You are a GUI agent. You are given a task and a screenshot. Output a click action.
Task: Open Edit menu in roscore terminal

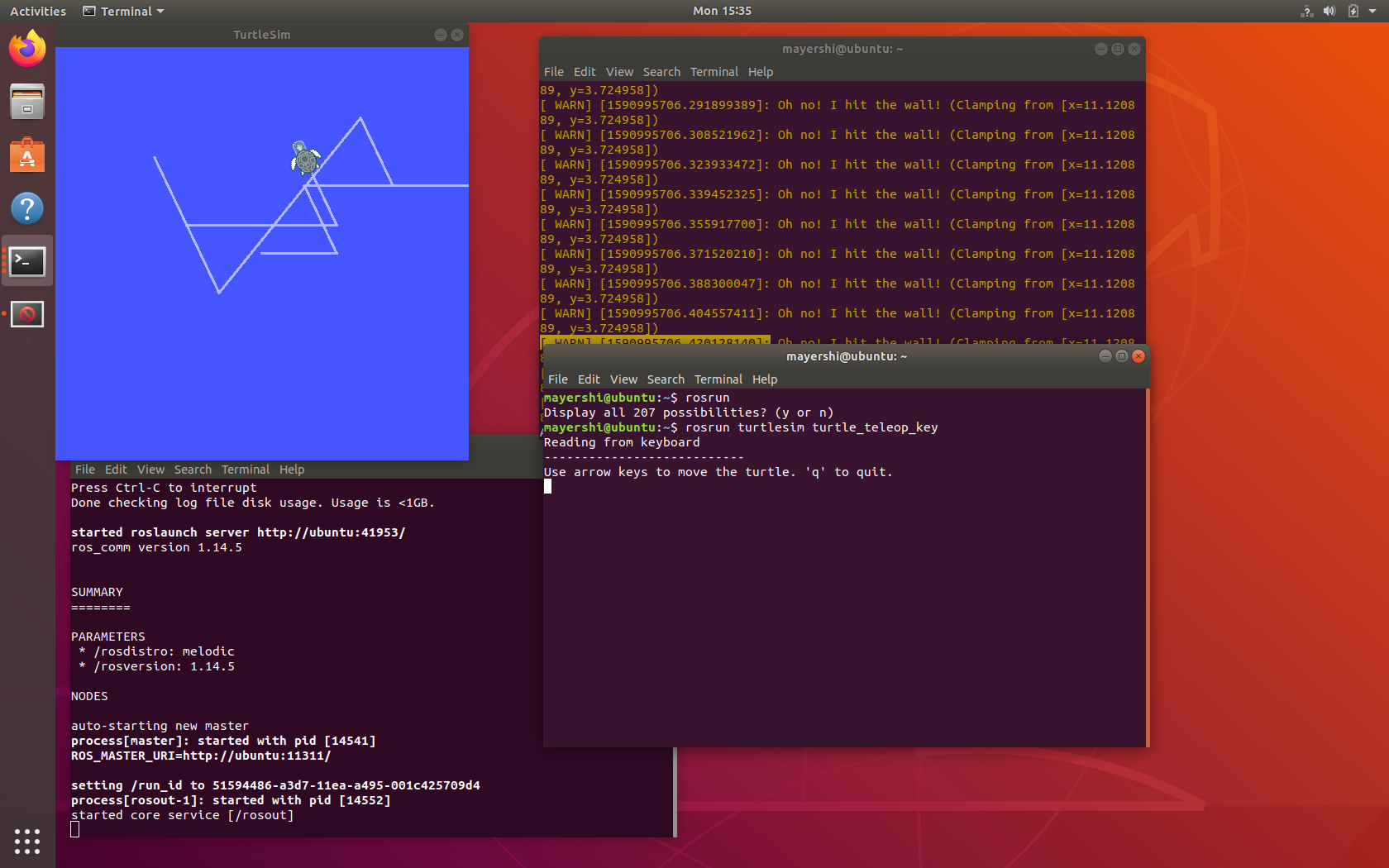tap(116, 470)
